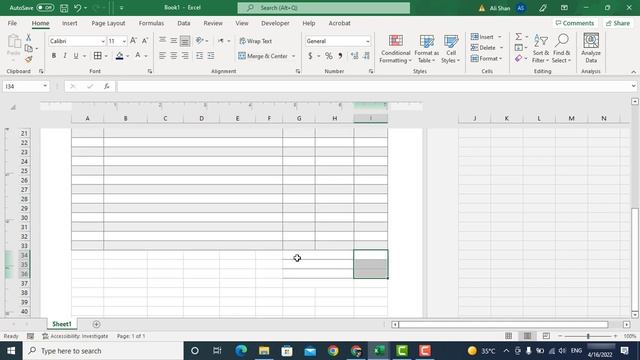Align text left in cell

pos(162,56)
